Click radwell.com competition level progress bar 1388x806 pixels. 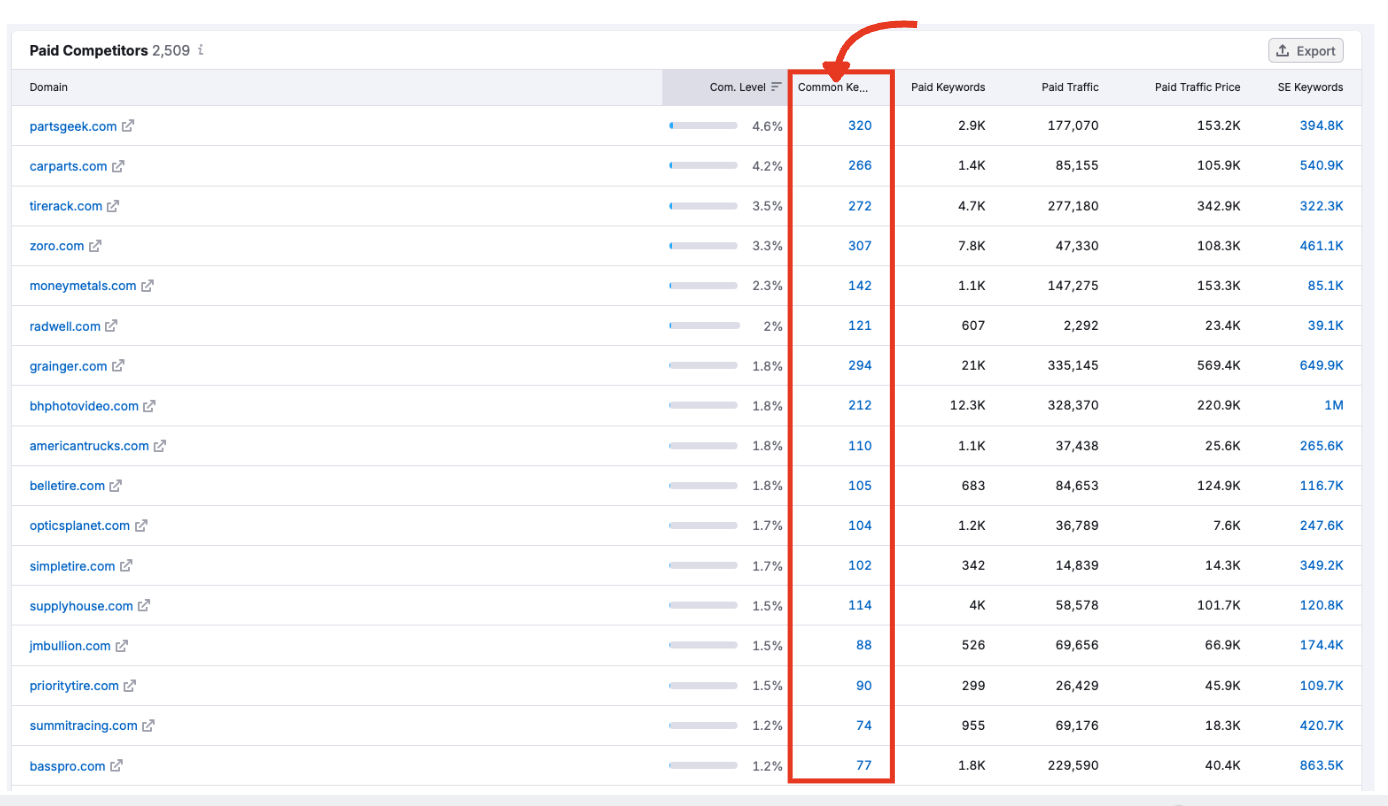tap(703, 326)
